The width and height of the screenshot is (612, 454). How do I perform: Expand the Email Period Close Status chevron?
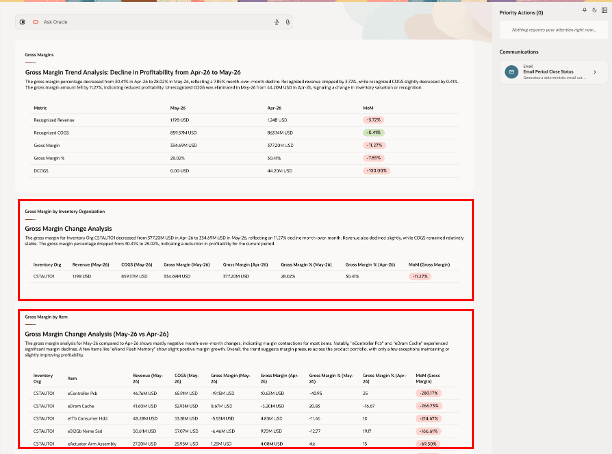coord(595,72)
